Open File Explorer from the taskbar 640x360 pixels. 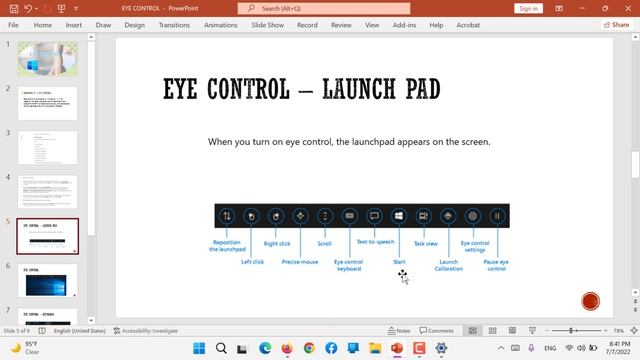point(375,348)
